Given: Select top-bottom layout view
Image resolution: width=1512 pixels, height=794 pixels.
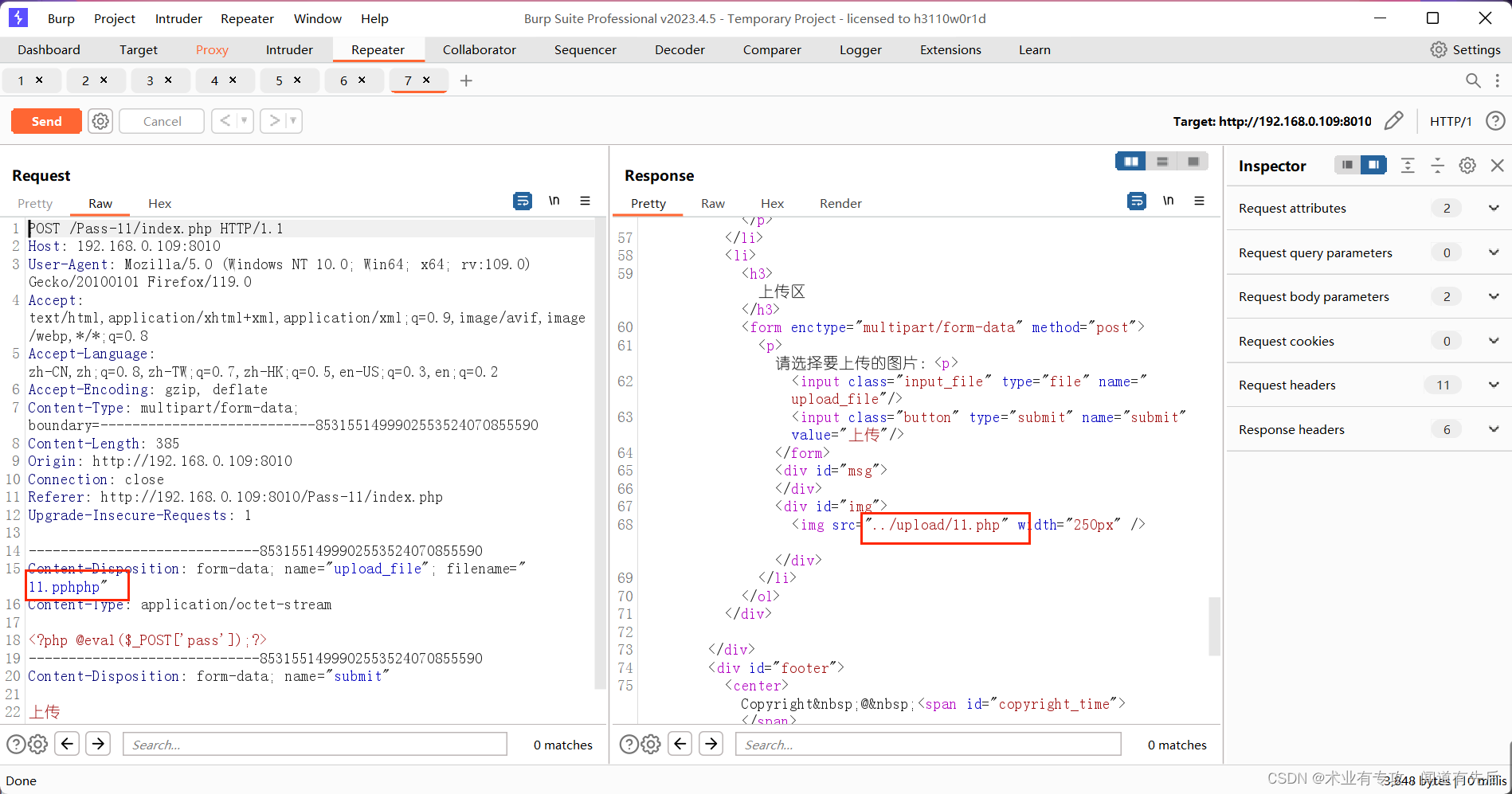Looking at the screenshot, I should [1162, 162].
